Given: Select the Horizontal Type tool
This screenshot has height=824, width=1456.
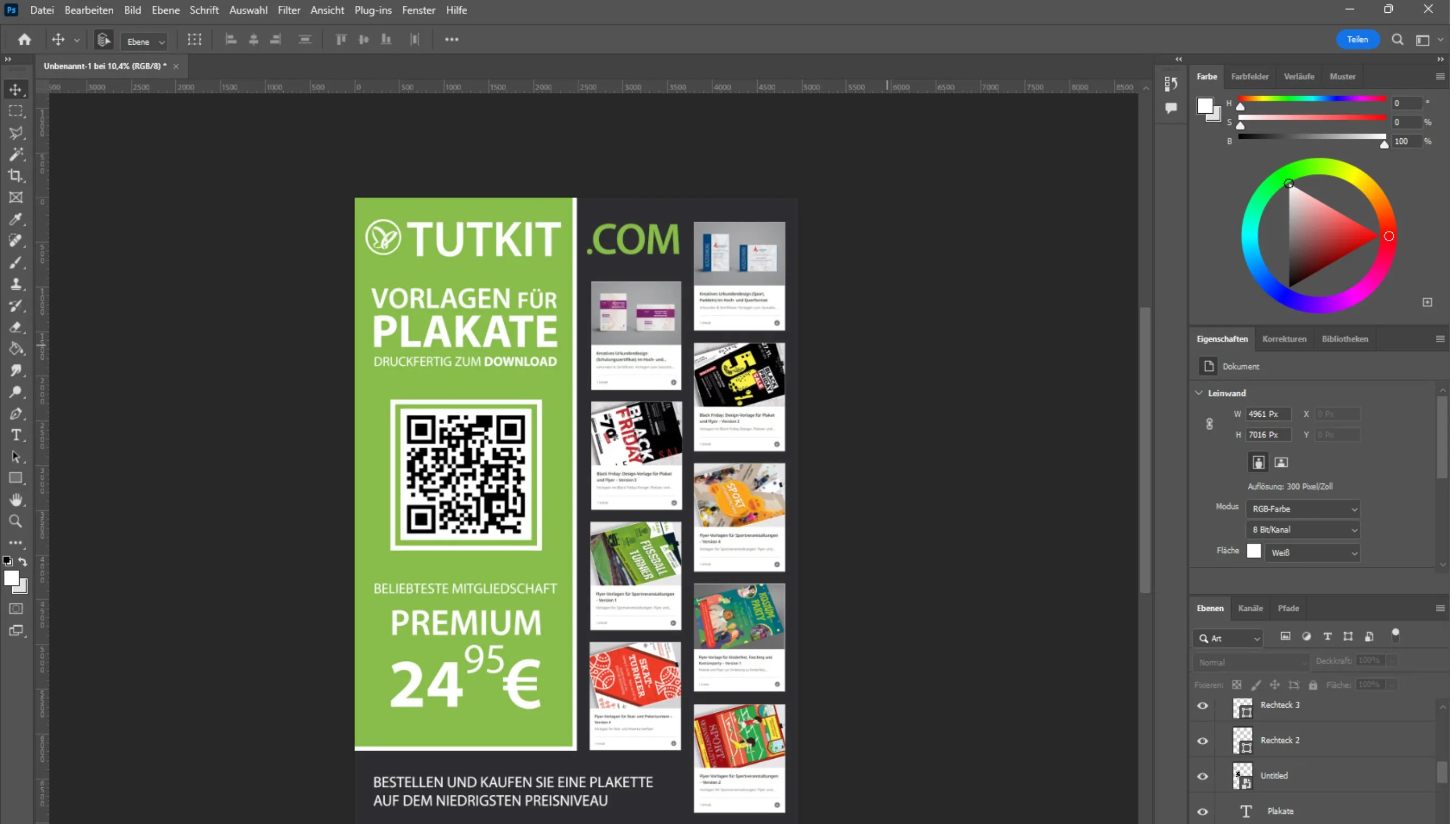Looking at the screenshot, I should (x=16, y=435).
